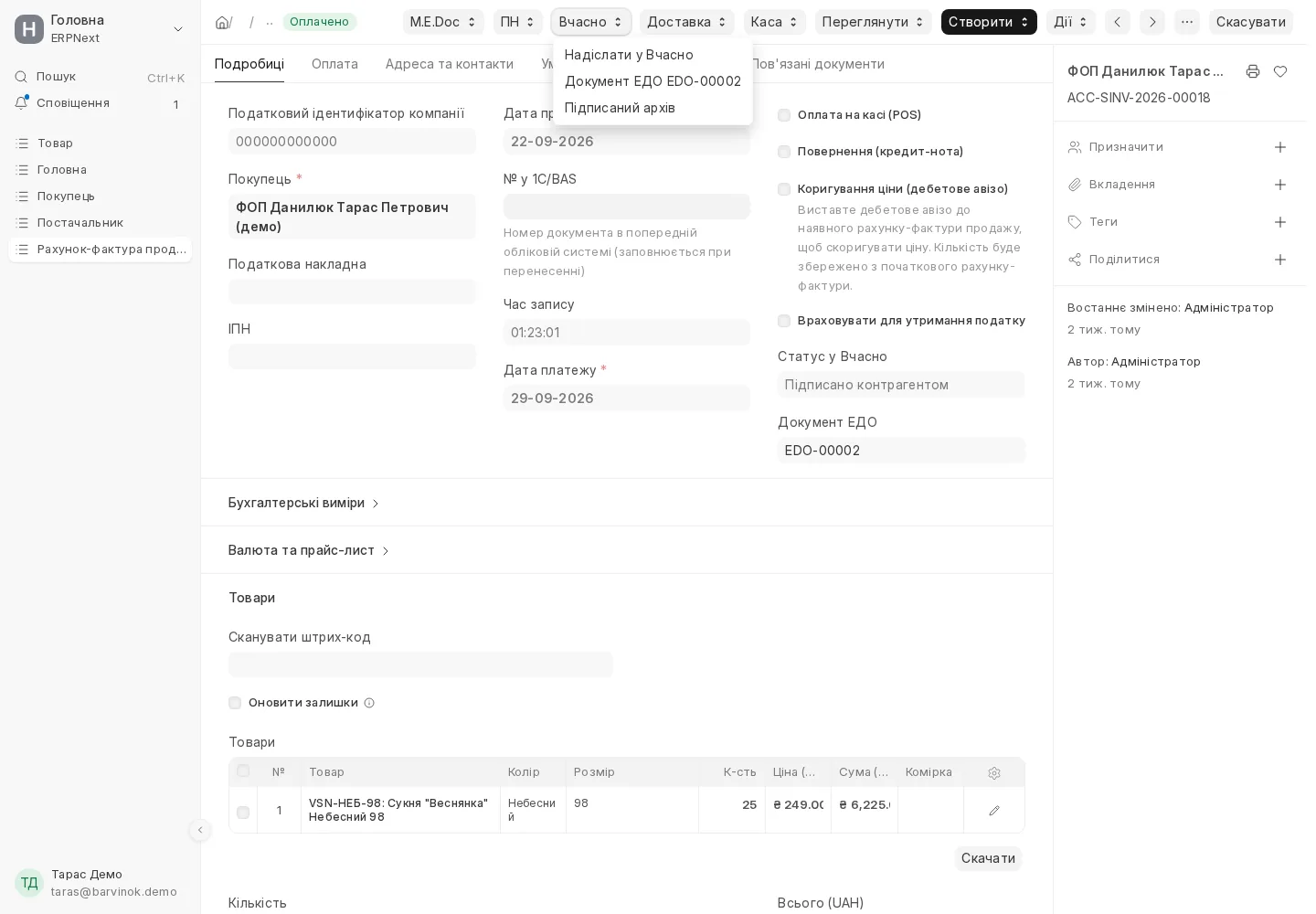Toggle Враховувати для утримання податку checkbox
This screenshot has width=1316, height=914.
coord(784,321)
